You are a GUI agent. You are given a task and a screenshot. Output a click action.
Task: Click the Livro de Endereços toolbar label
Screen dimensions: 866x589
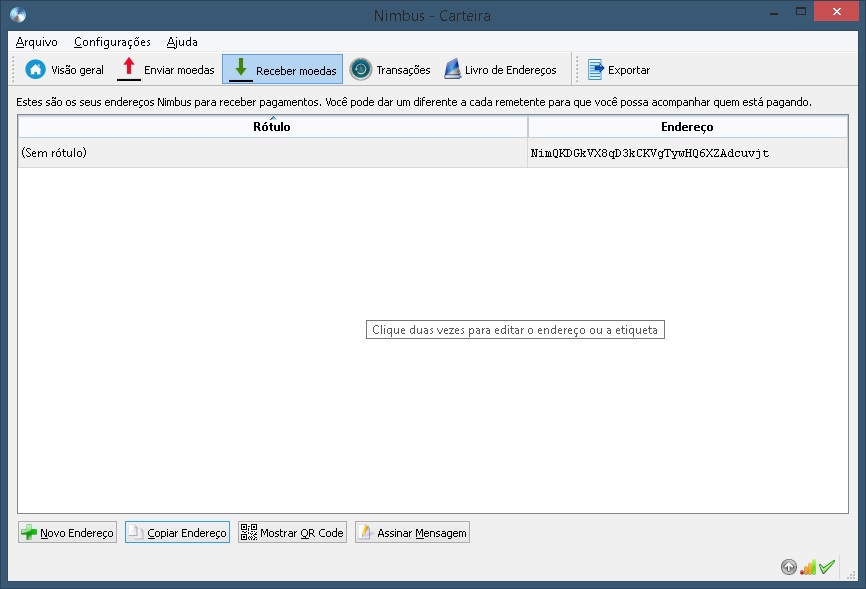pos(510,70)
